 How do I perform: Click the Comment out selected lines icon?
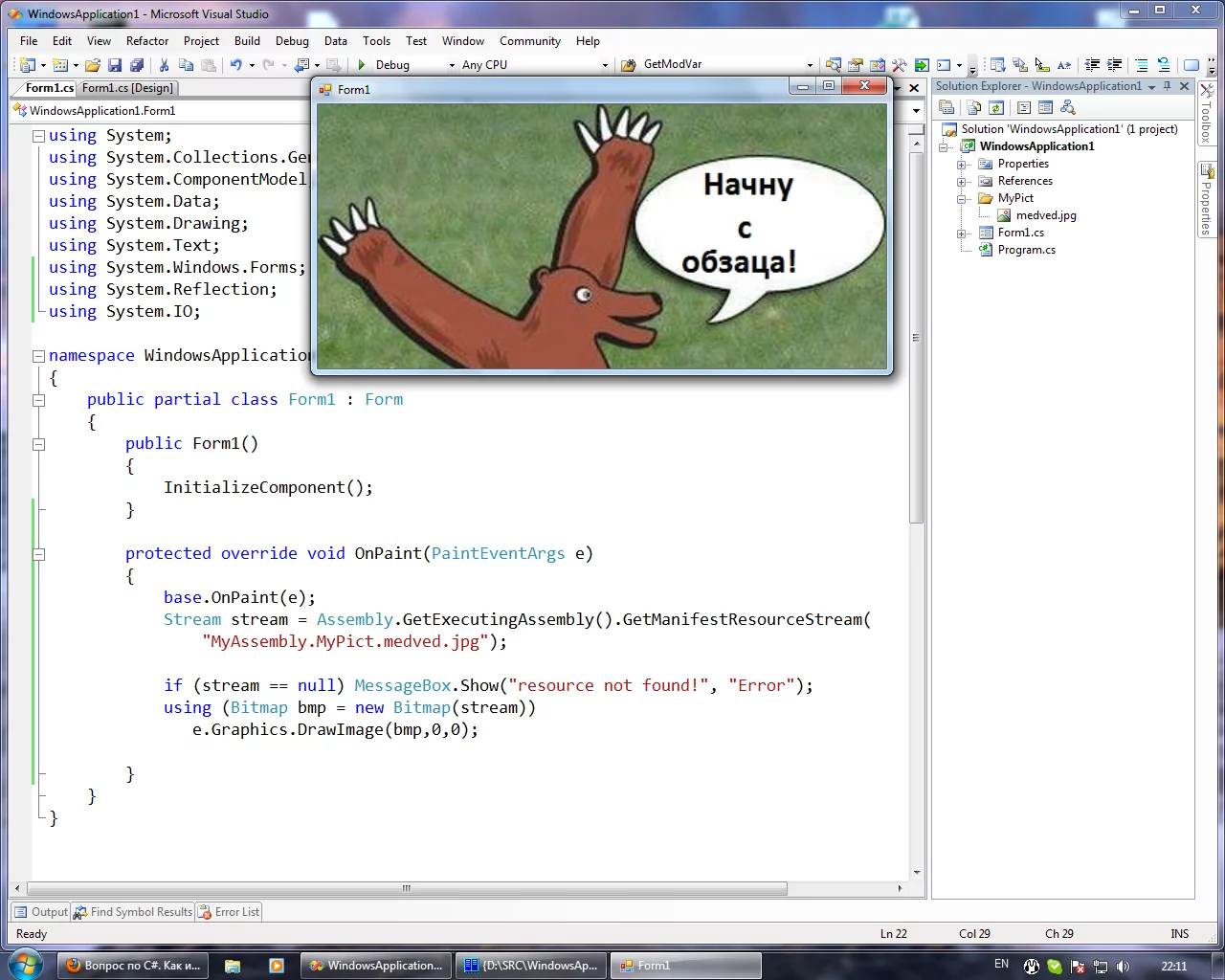click(x=1141, y=65)
